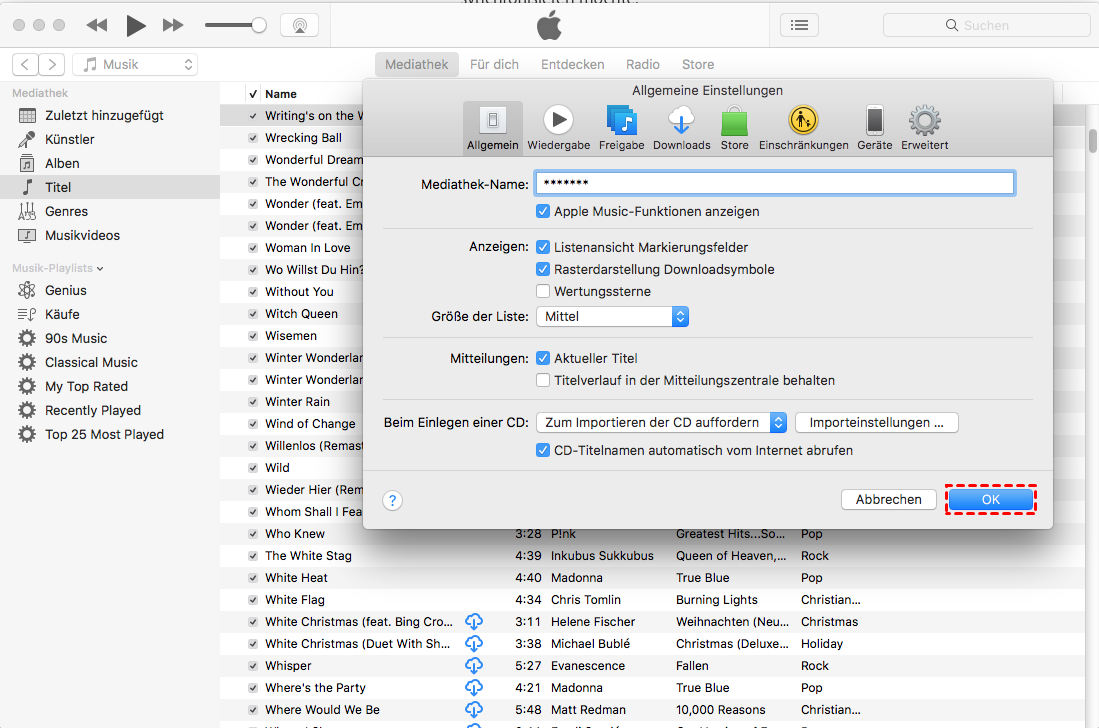Click the help question mark button
Viewport: 1099px width, 728px height.
coord(393,500)
